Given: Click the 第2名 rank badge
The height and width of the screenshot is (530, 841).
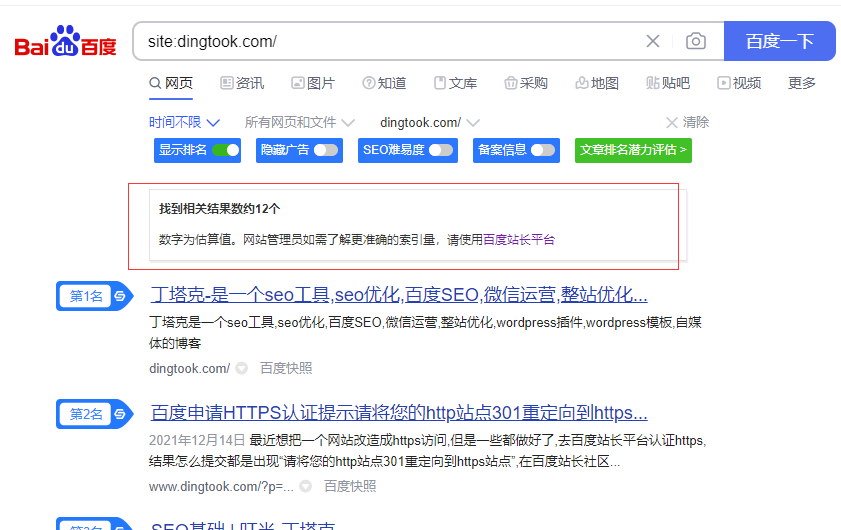Looking at the screenshot, I should (x=94, y=414).
